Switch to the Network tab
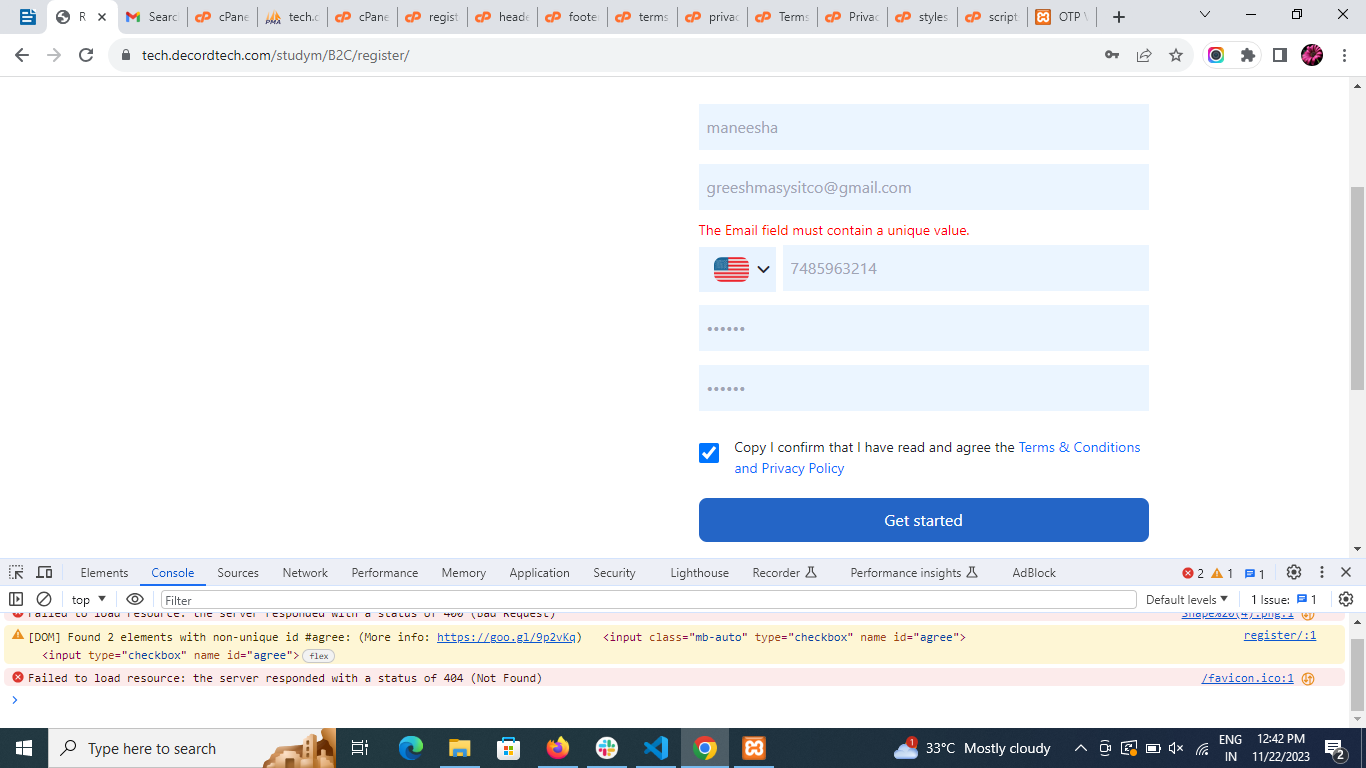Image resolution: width=1366 pixels, height=768 pixels. [x=305, y=573]
